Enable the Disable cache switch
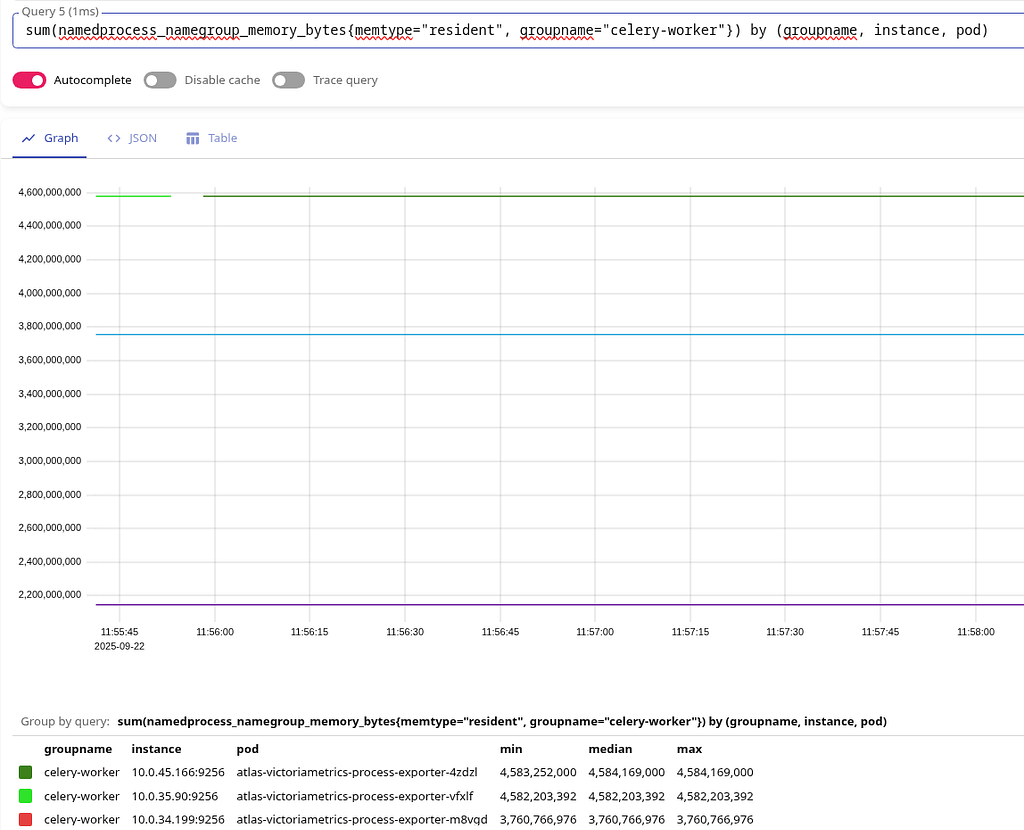 click(x=160, y=80)
